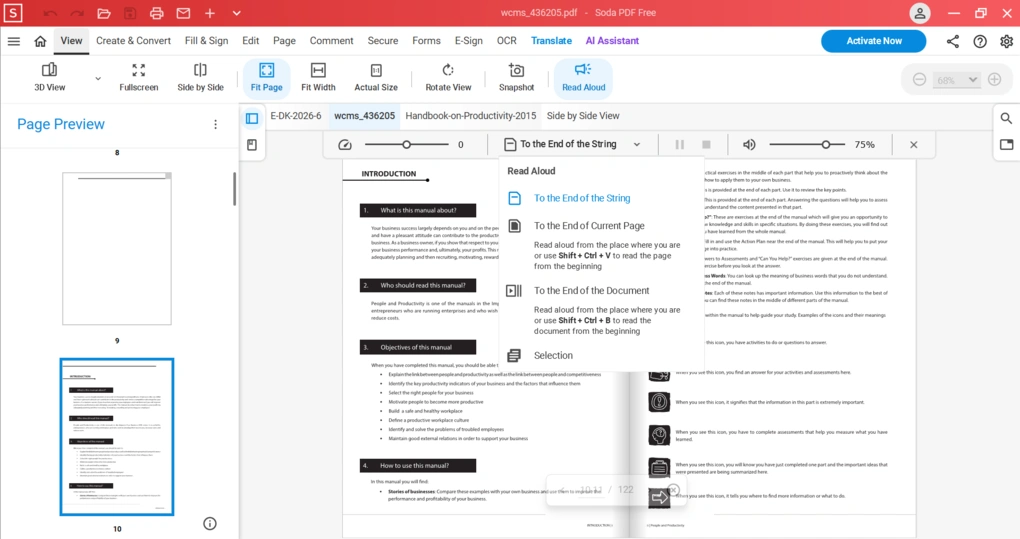Open the help menu
Viewport: 1020px width, 539px height.
[x=980, y=41]
